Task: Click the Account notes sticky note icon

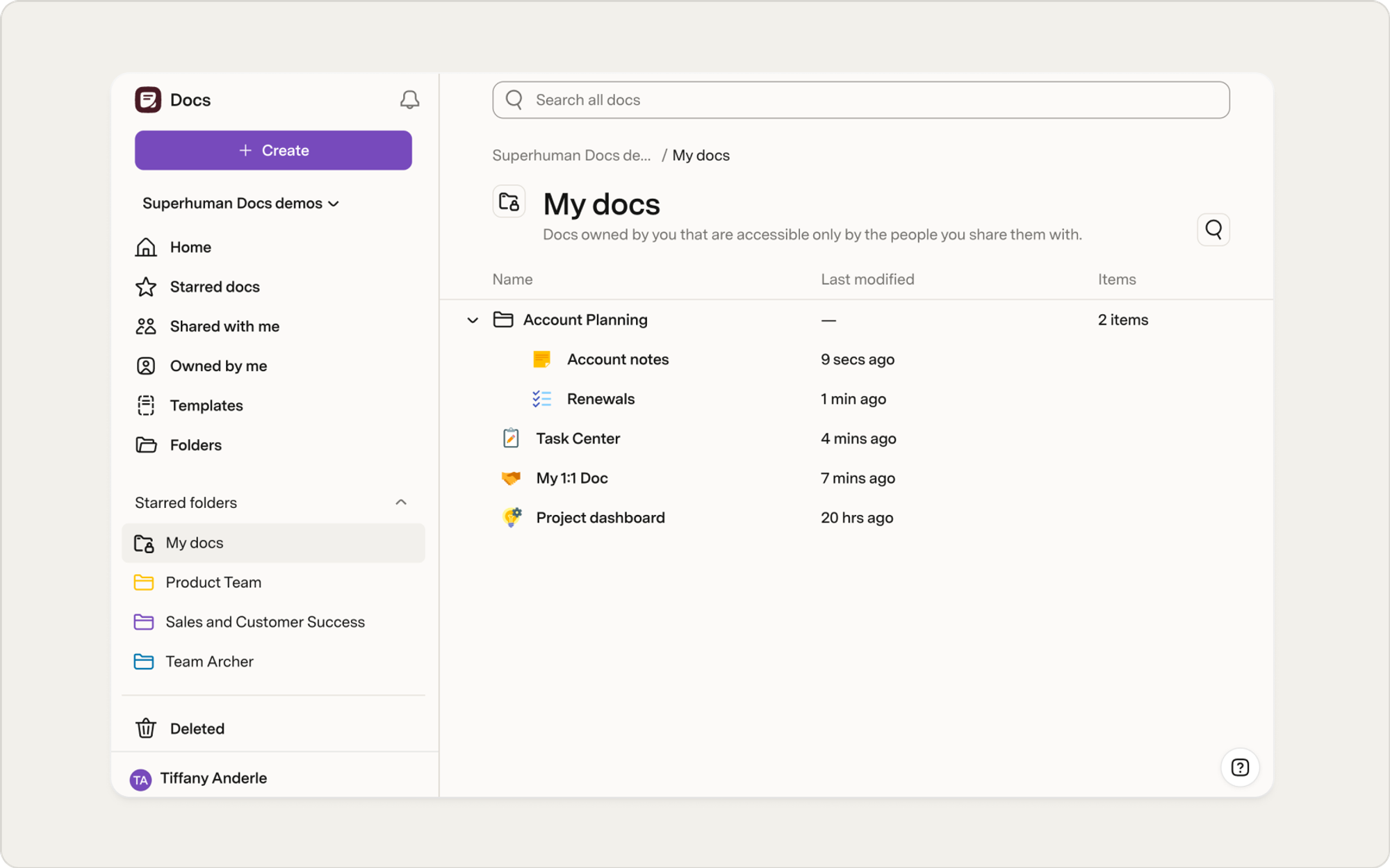Action: 542,359
